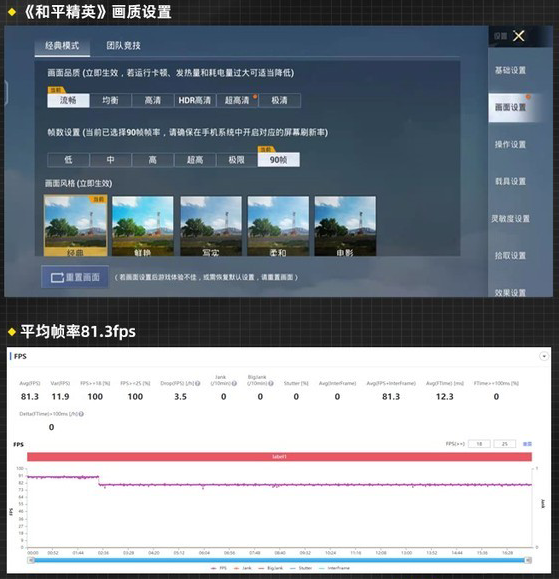Viewport: 559px width, 579px height.
Task: Open 灵敏度设置 in the sidebar
Action: 510,219
